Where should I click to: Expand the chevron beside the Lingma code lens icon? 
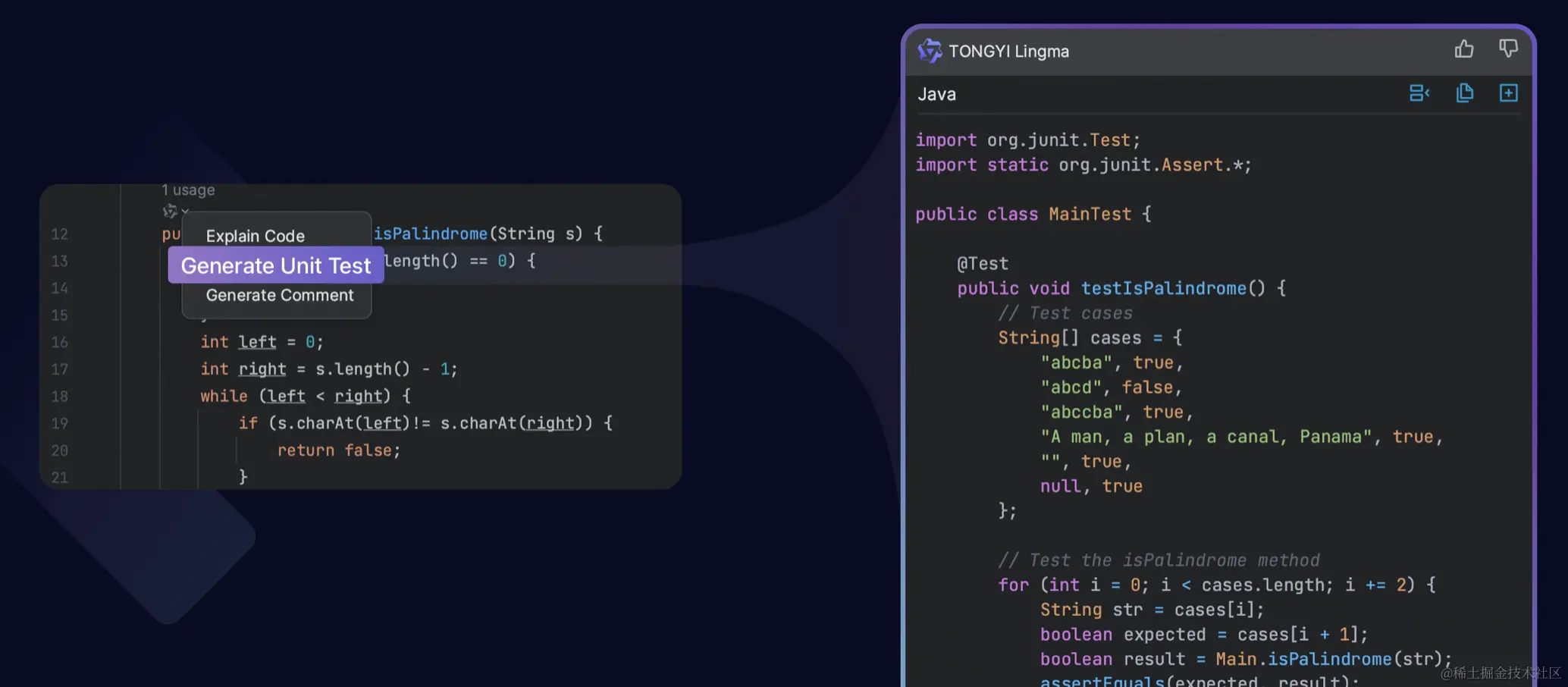185,212
